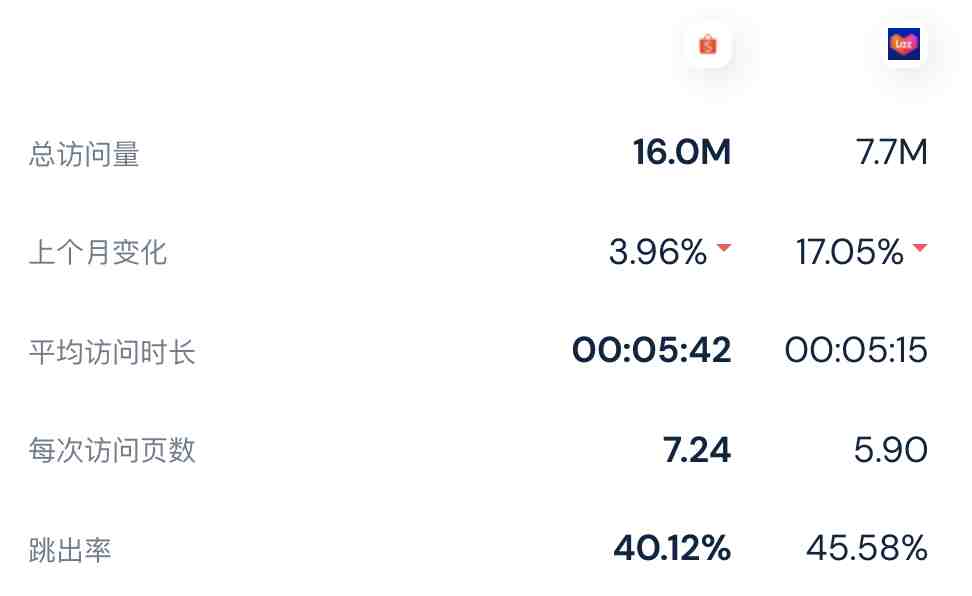Select the 跳出率 row label
The width and height of the screenshot is (972, 596).
(70, 550)
